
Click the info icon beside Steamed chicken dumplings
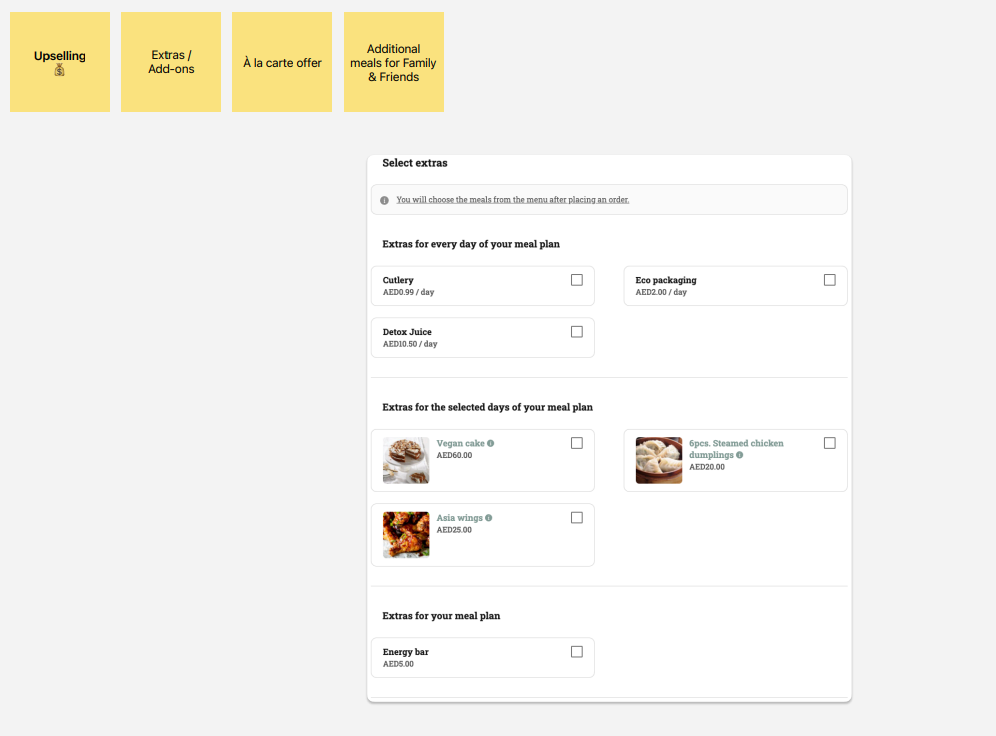pyautogui.click(x=737, y=455)
